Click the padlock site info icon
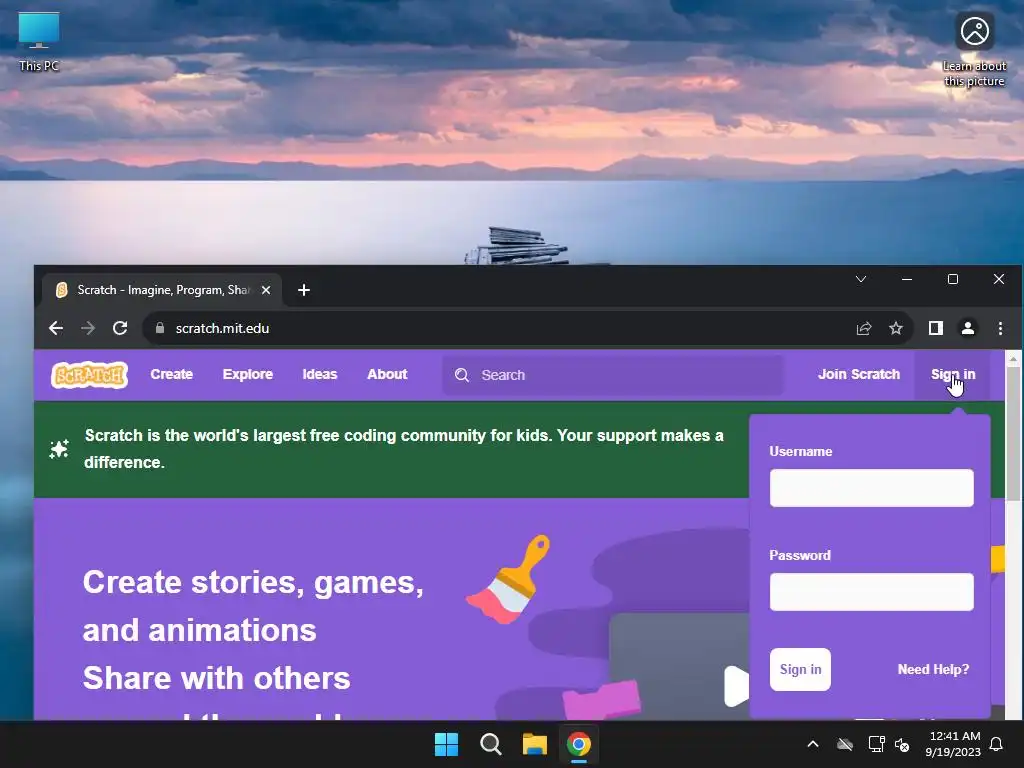The width and height of the screenshot is (1024, 768). [160, 328]
